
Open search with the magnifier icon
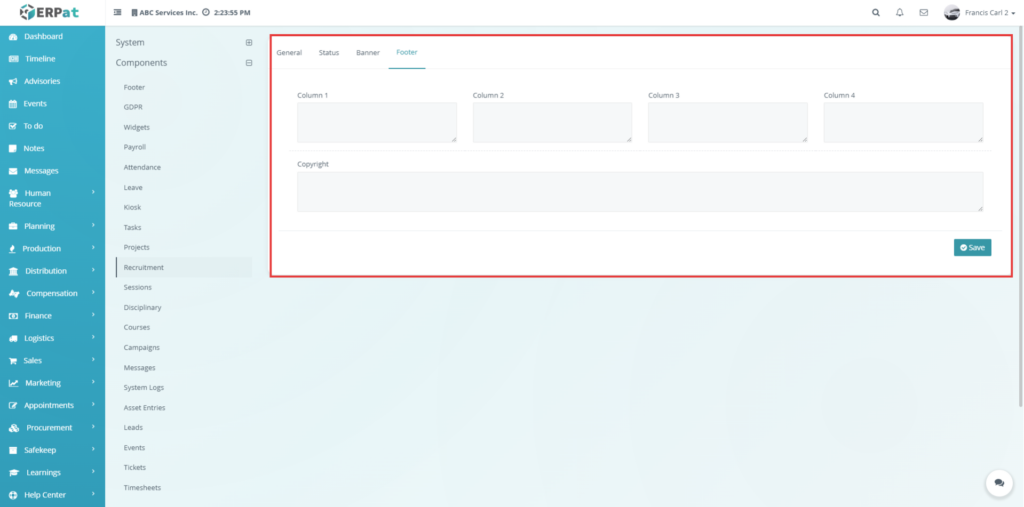point(876,12)
